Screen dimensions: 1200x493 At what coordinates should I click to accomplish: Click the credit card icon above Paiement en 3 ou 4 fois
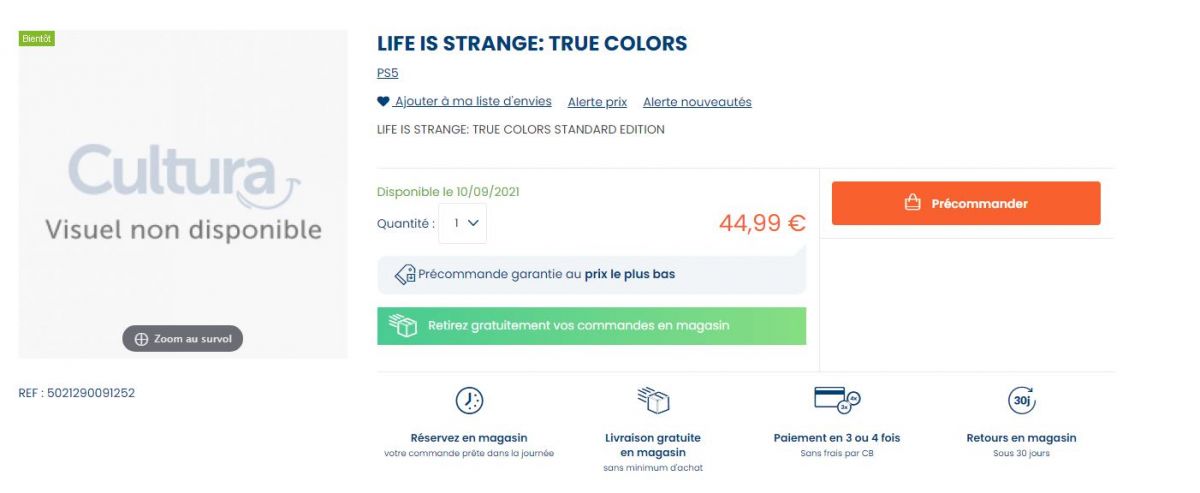(x=837, y=400)
